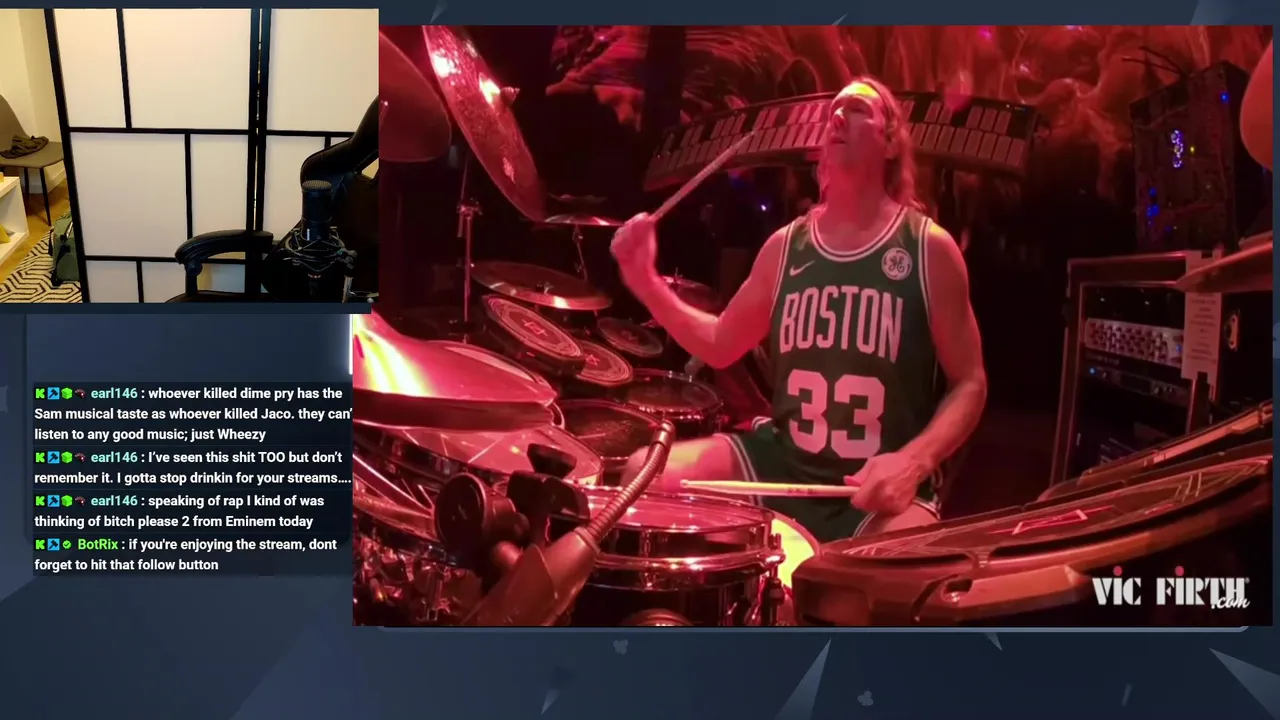Click green cube badge in "I've seen this" message
The image size is (1280, 720).
(x=66, y=458)
